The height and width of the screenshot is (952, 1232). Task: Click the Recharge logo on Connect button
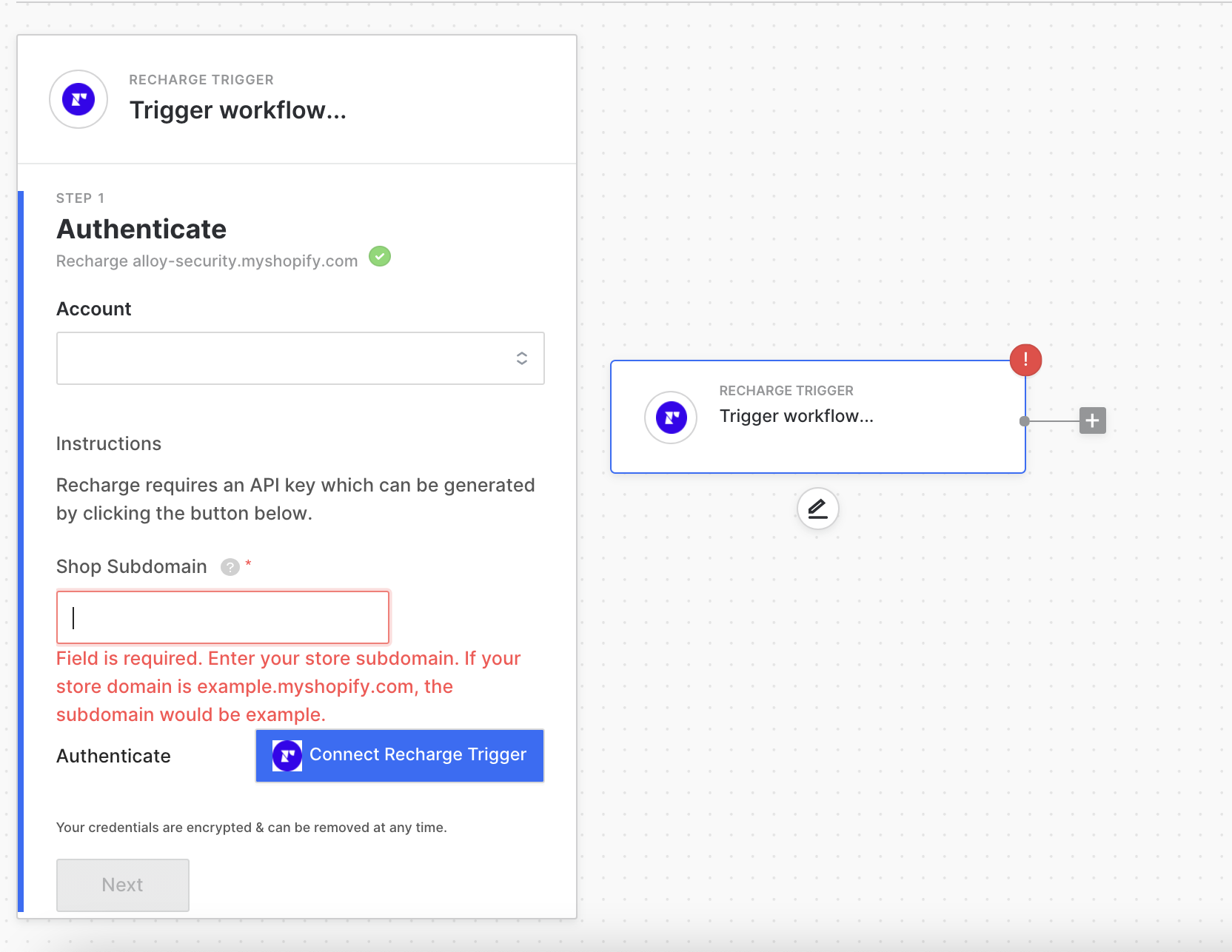pos(287,756)
